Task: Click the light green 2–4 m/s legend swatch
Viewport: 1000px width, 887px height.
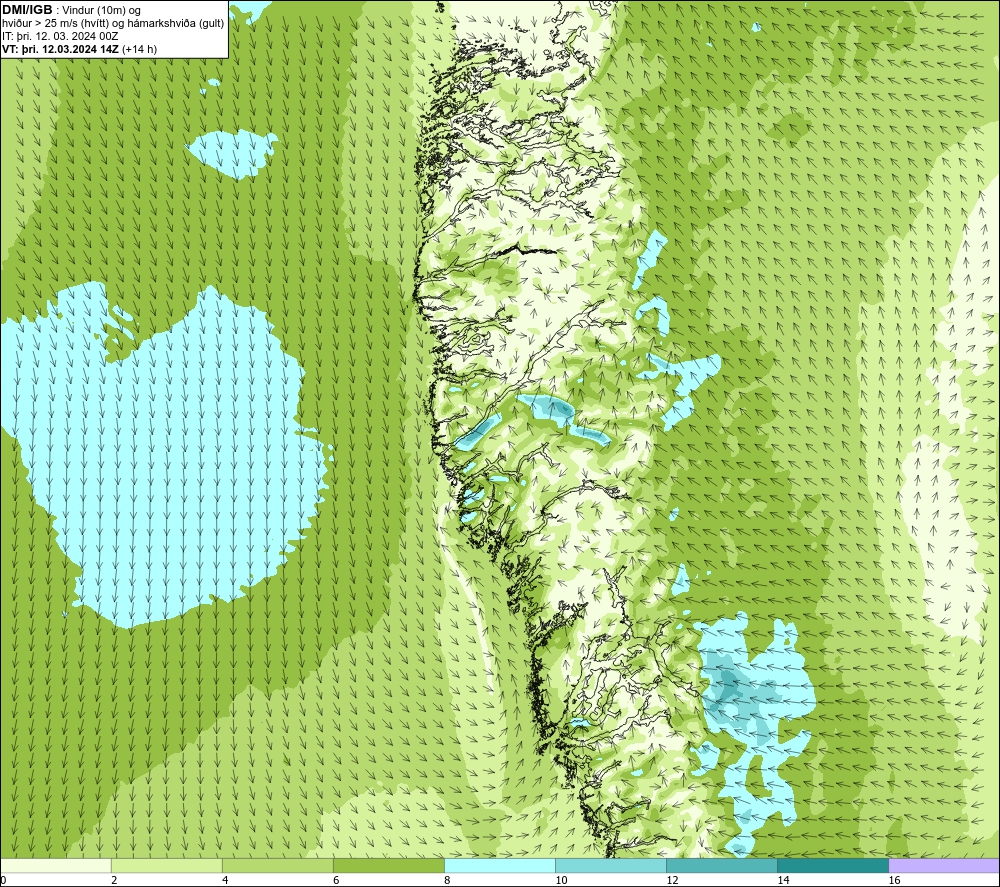Action: coord(166,865)
